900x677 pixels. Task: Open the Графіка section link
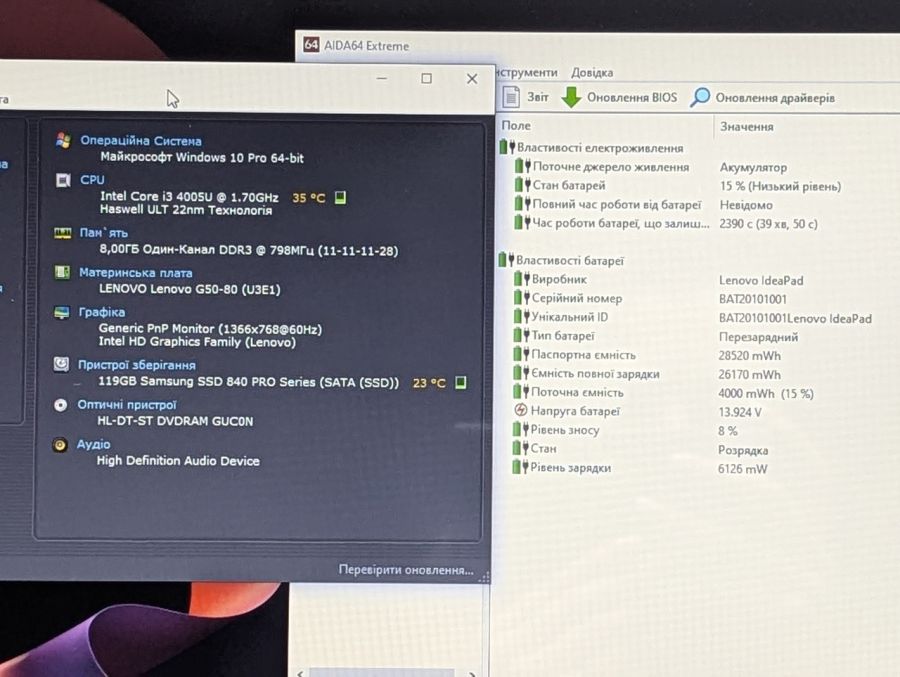pyautogui.click(x=102, y=312)
